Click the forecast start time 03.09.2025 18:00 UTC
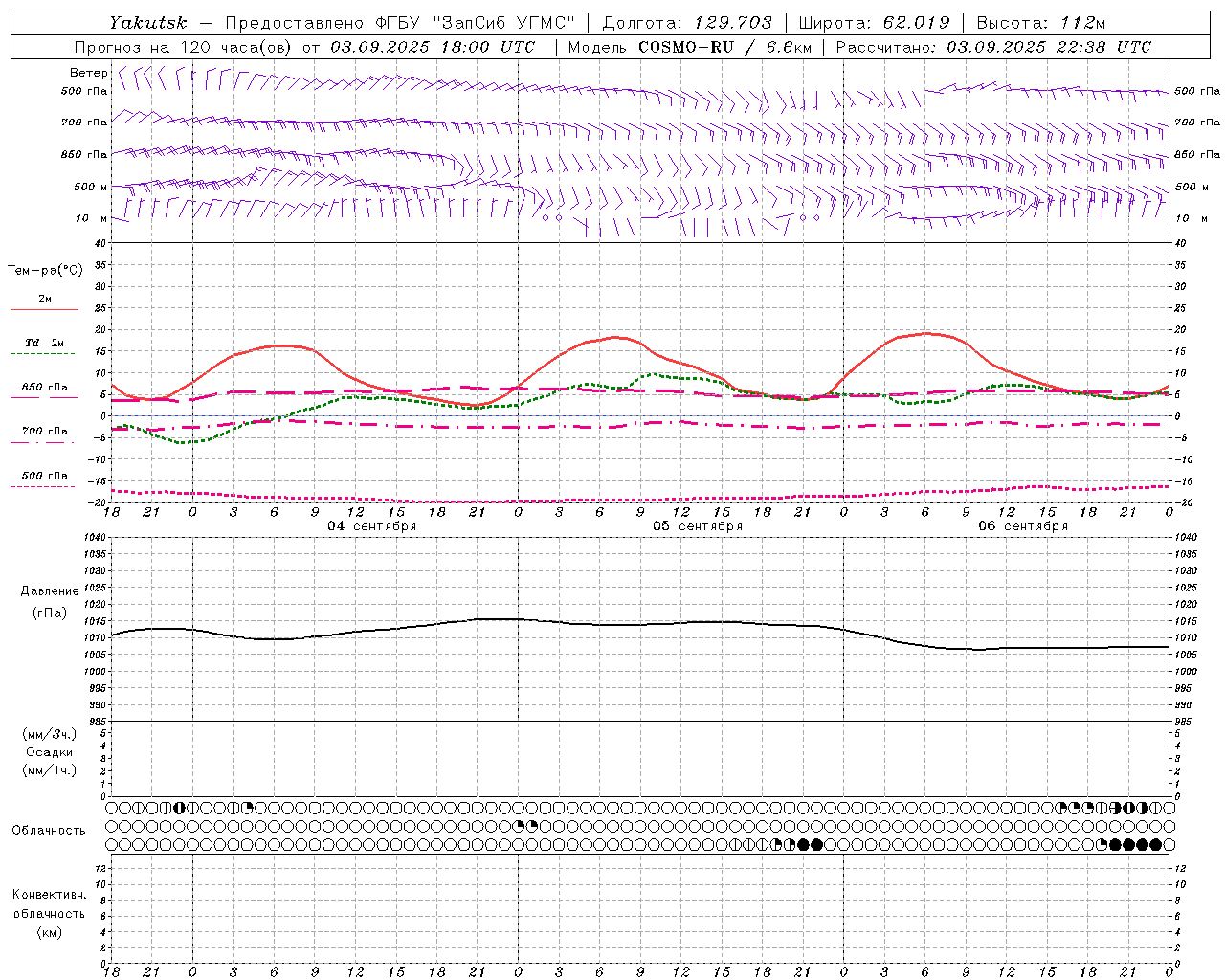The image size is (1225, 980). point(433,47)
